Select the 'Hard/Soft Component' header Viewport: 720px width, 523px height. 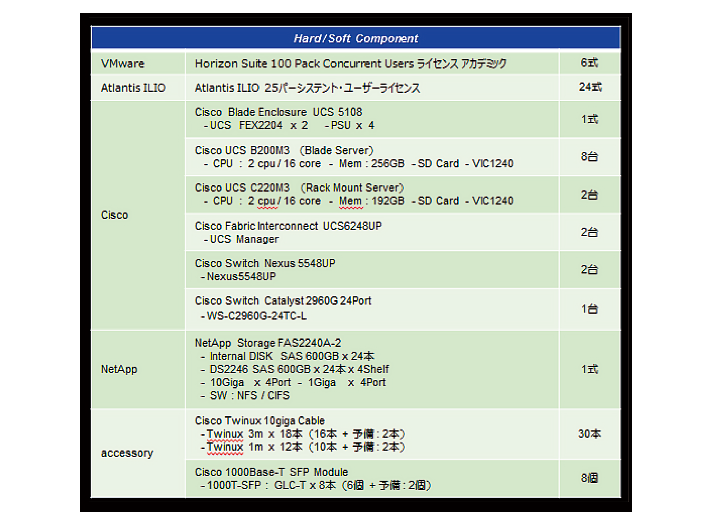coord(356,38)
